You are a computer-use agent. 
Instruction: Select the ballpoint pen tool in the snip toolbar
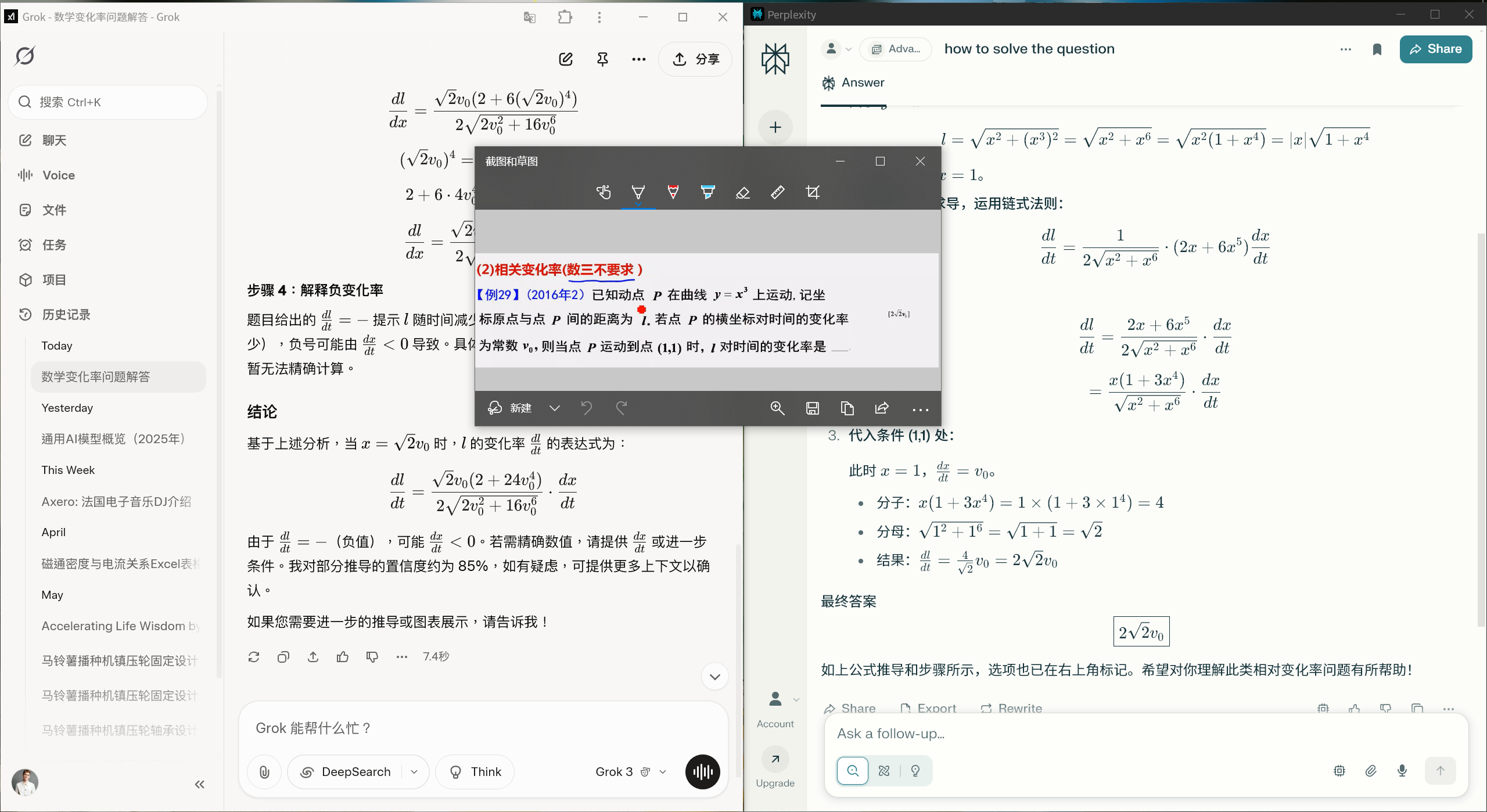point(638,192)
